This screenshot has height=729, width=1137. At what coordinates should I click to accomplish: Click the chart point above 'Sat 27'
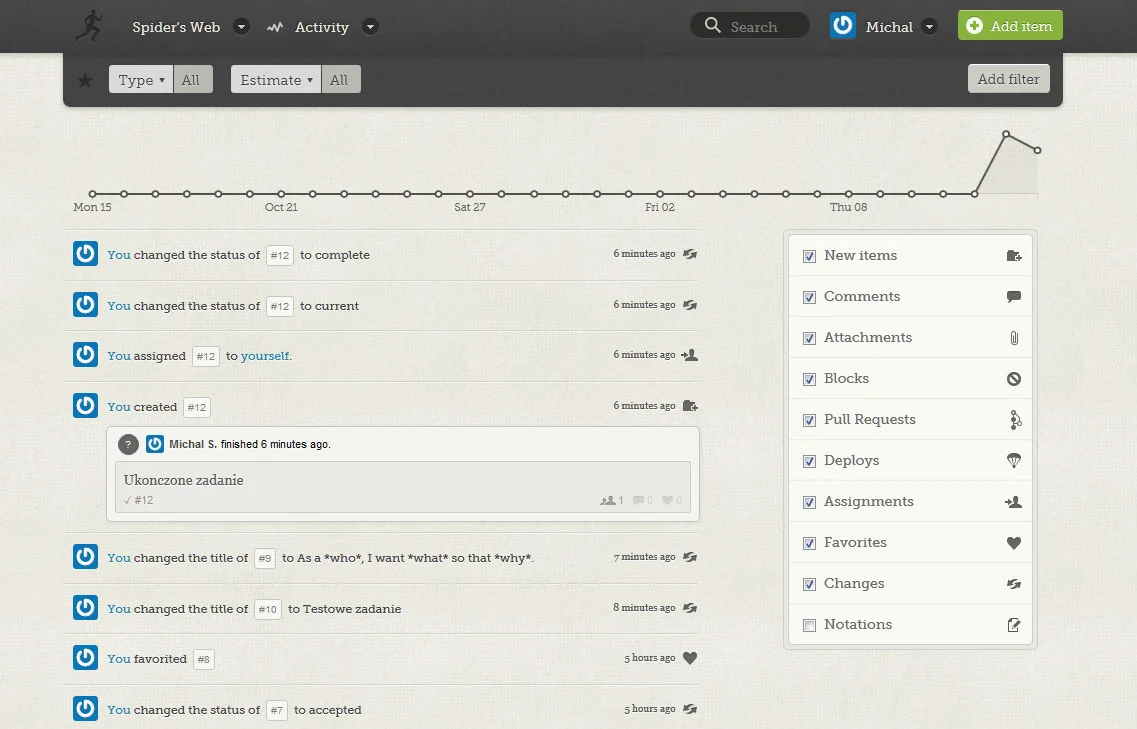coord(470,194)
